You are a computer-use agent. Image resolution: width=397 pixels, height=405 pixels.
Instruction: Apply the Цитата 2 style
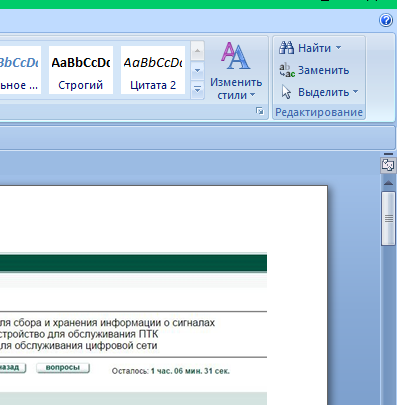point(153,70)
